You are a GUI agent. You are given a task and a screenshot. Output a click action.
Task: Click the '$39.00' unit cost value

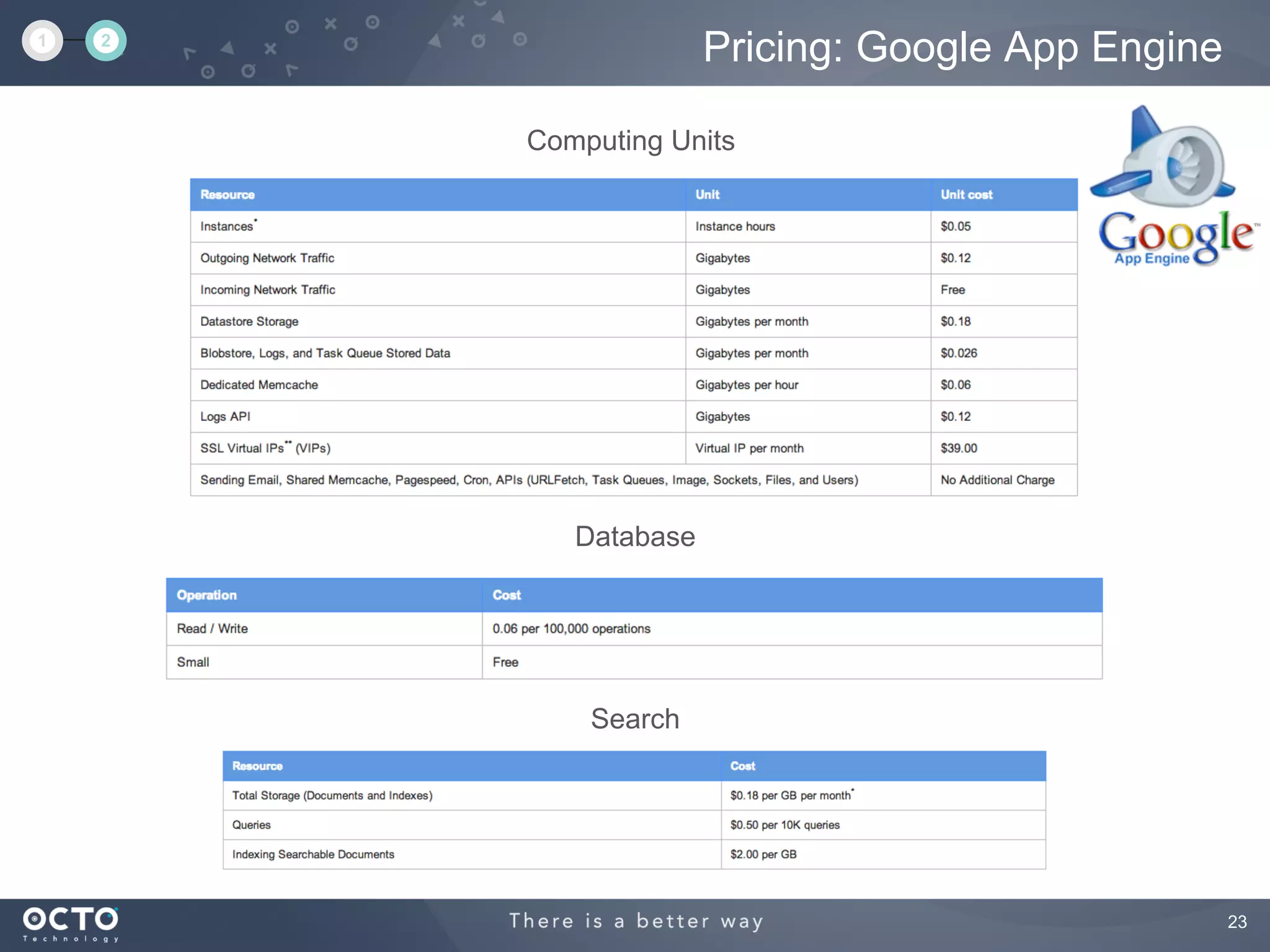click(959, 448)
